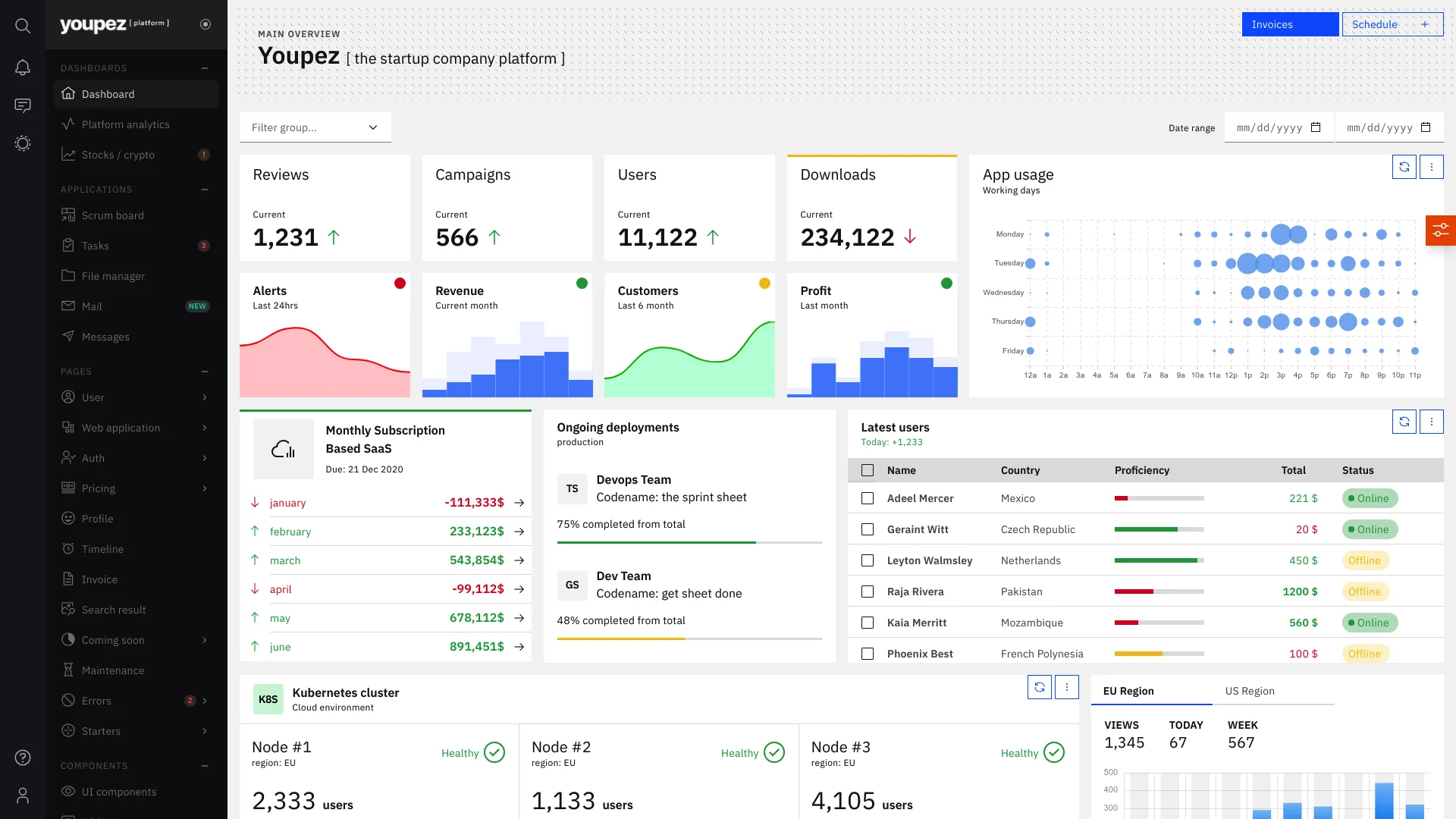Screen dimensions: 1456x819
Task: Open june row arrow in subscription list
Action: tap(519, 647)
